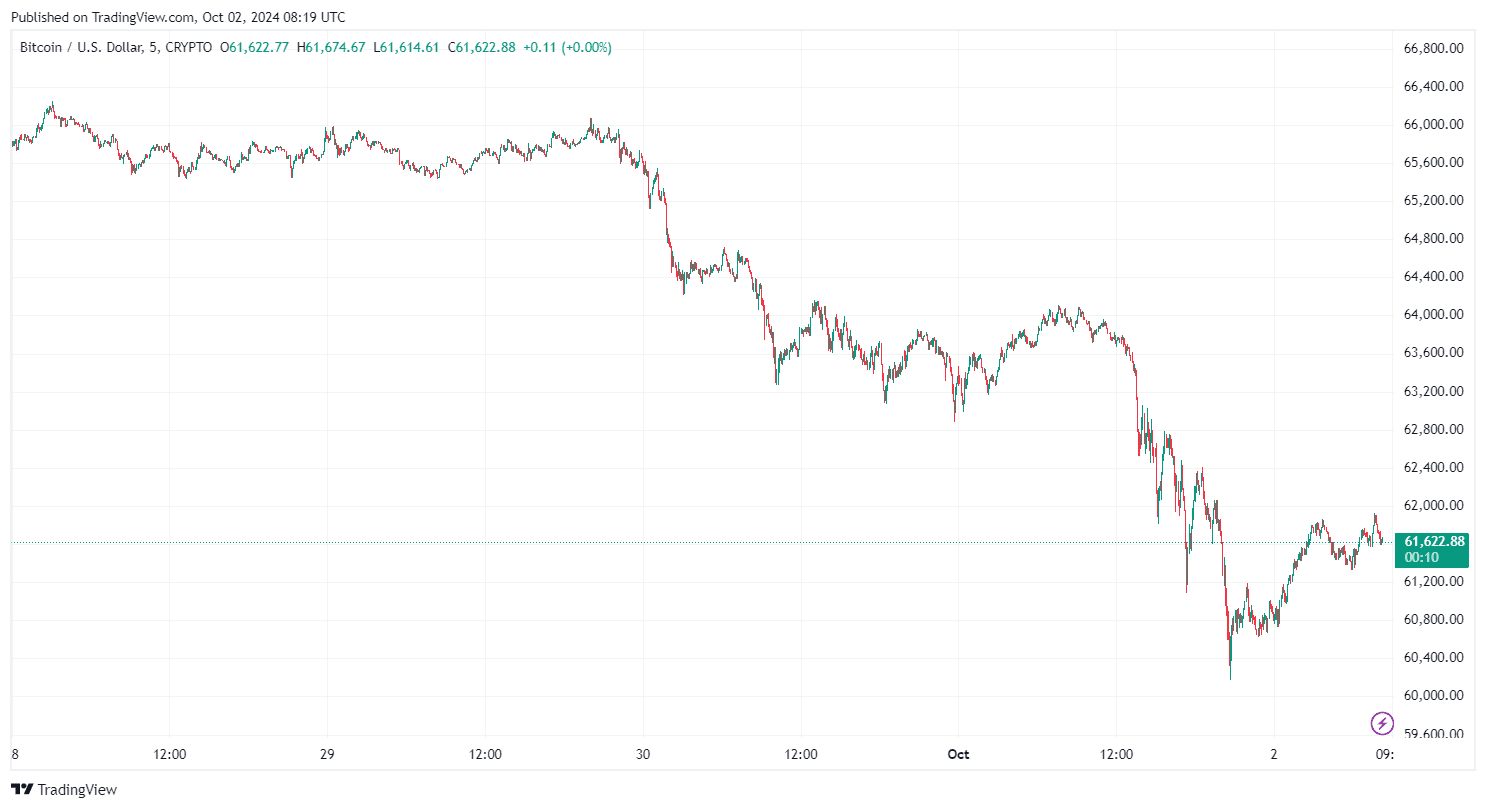Click the purple lightning bolt icon

click(x=1382, y=722)
